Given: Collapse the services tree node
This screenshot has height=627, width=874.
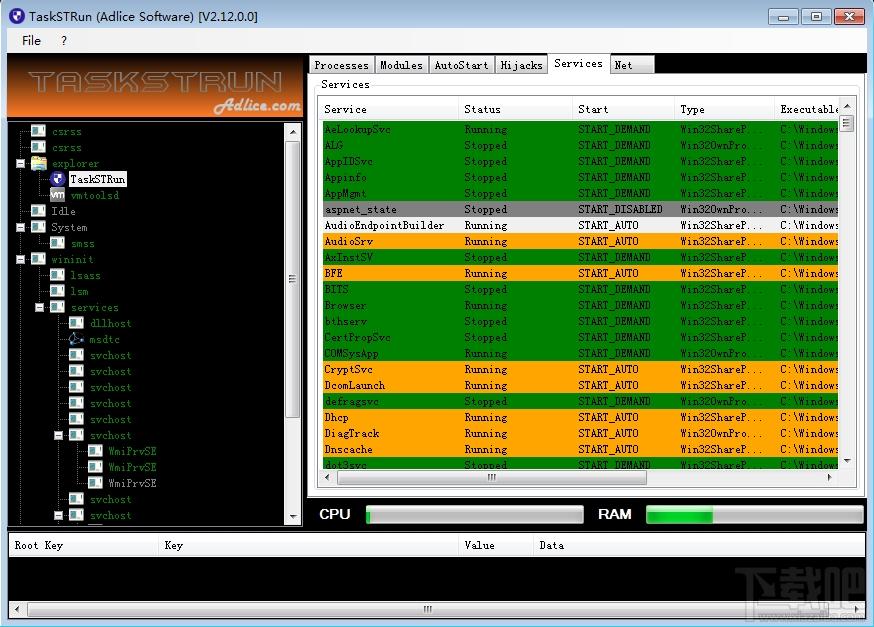Looking at the screenshot, I should click(40, 307).
